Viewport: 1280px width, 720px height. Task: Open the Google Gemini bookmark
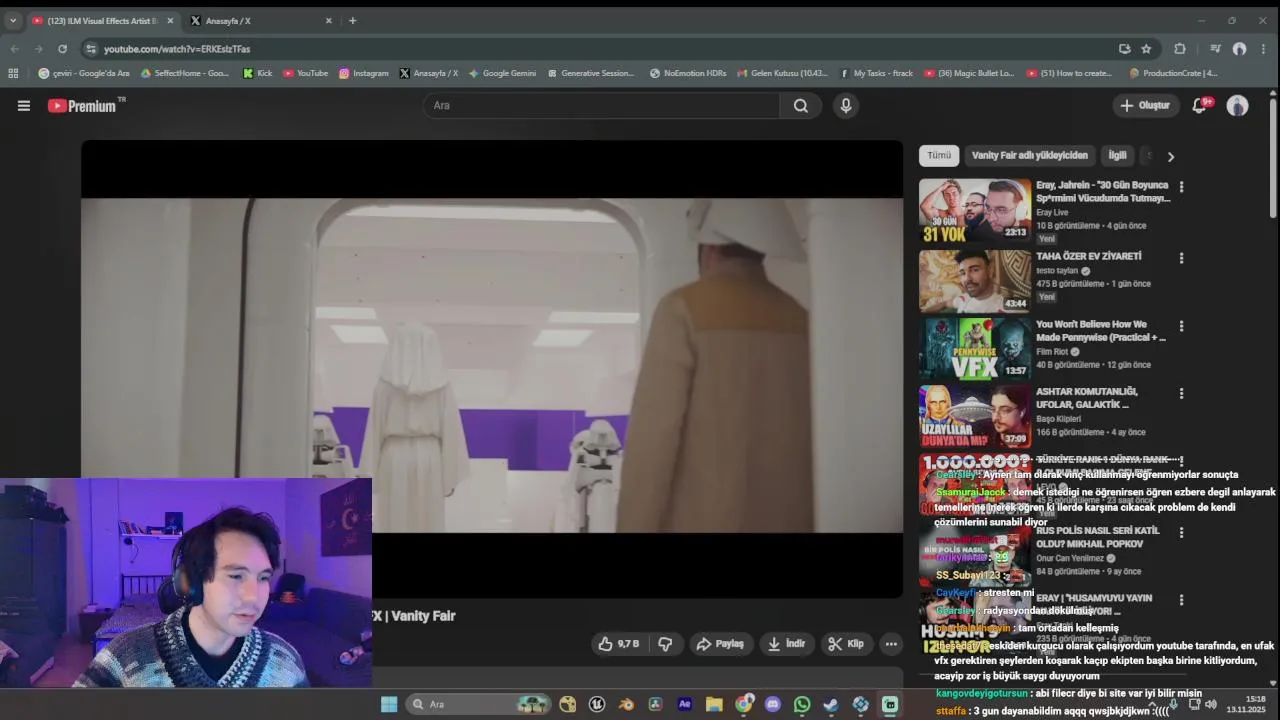click(503, 73)
